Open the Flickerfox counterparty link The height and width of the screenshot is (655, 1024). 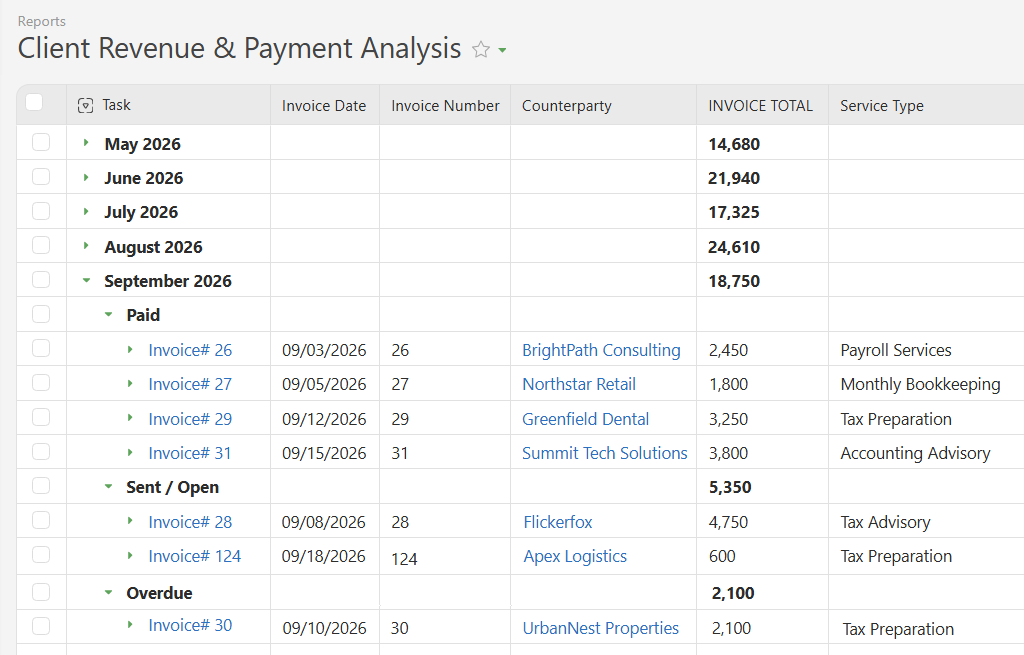point(558,522)
